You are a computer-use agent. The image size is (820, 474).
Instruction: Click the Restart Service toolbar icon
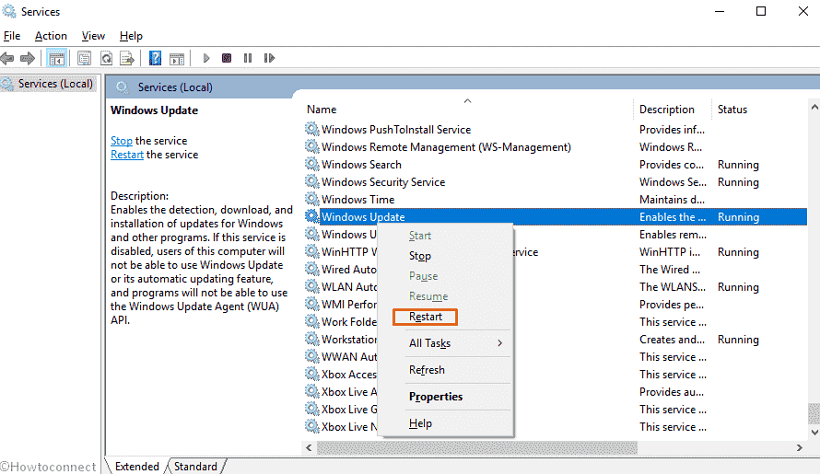[x=269, y=58]
